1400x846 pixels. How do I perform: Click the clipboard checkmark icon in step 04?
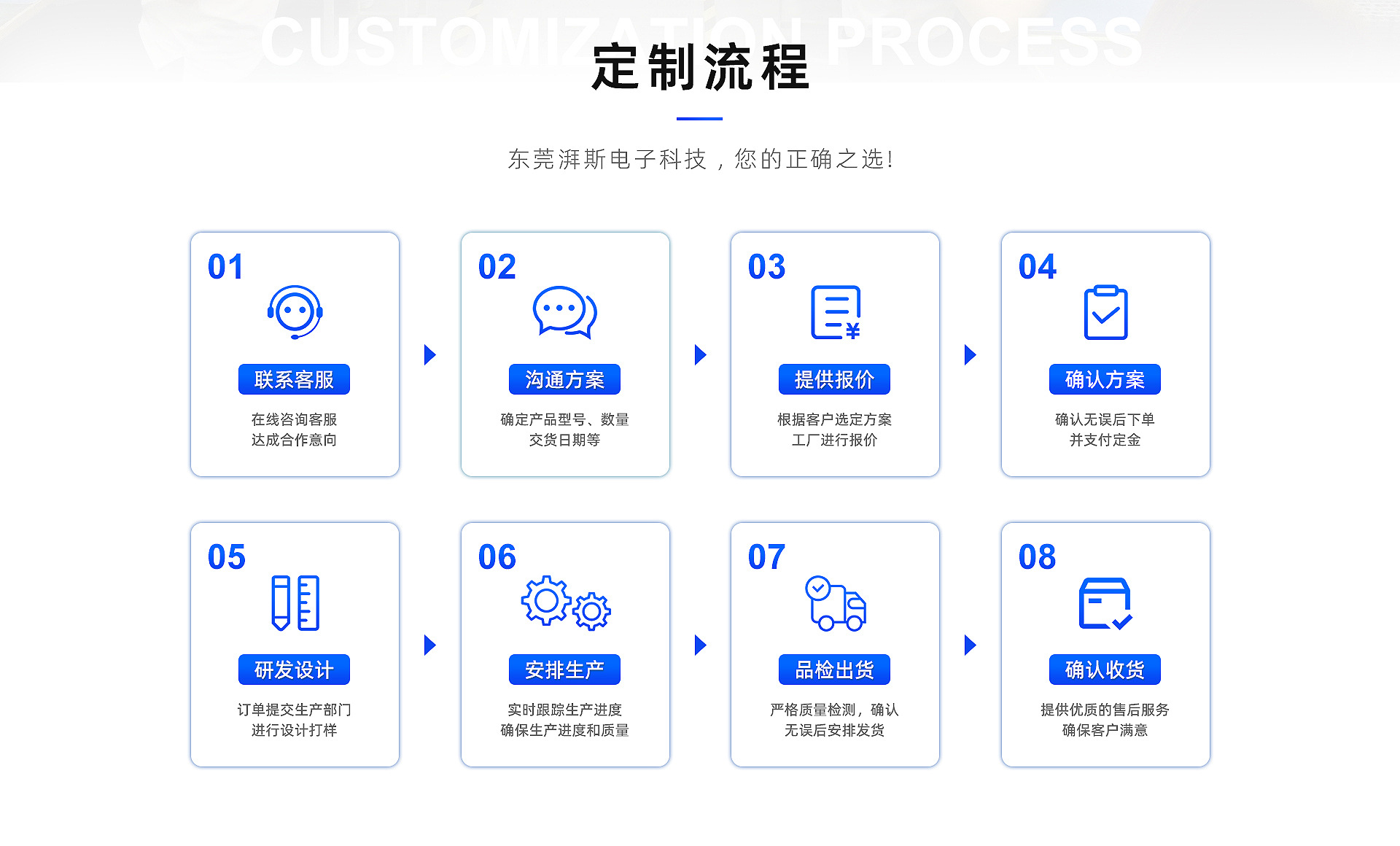point(1105,313)
